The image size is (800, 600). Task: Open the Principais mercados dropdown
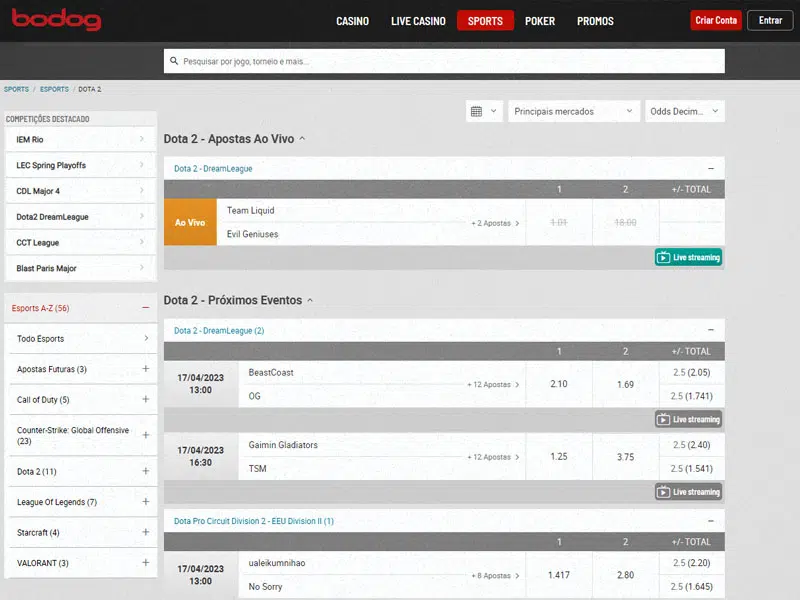click(x=573, y=112)
